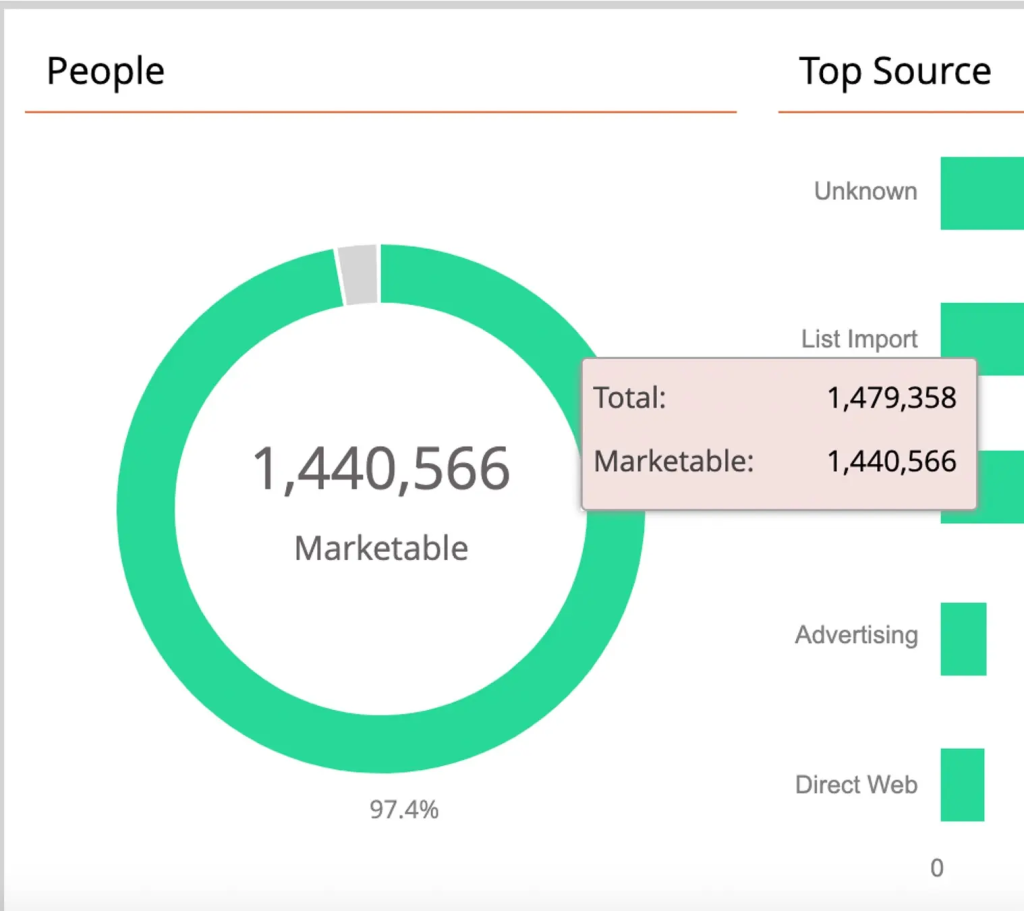This screenshot has height=911, width=1024.
Task: Switch to the Top Source panel
Action: pos(894,70)
